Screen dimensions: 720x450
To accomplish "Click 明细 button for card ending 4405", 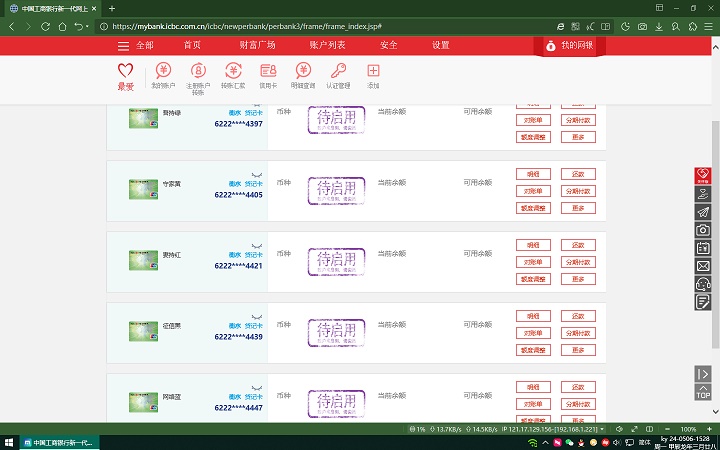I will click(533, 173).
